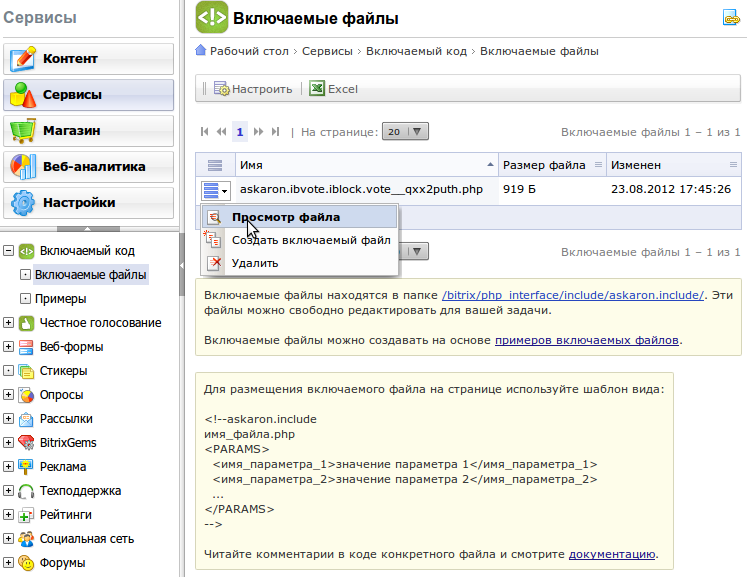Open the примеров включаемых файлов link
Image resolution: width=748 pixels, height=577 pixels.
pos(587,341)
